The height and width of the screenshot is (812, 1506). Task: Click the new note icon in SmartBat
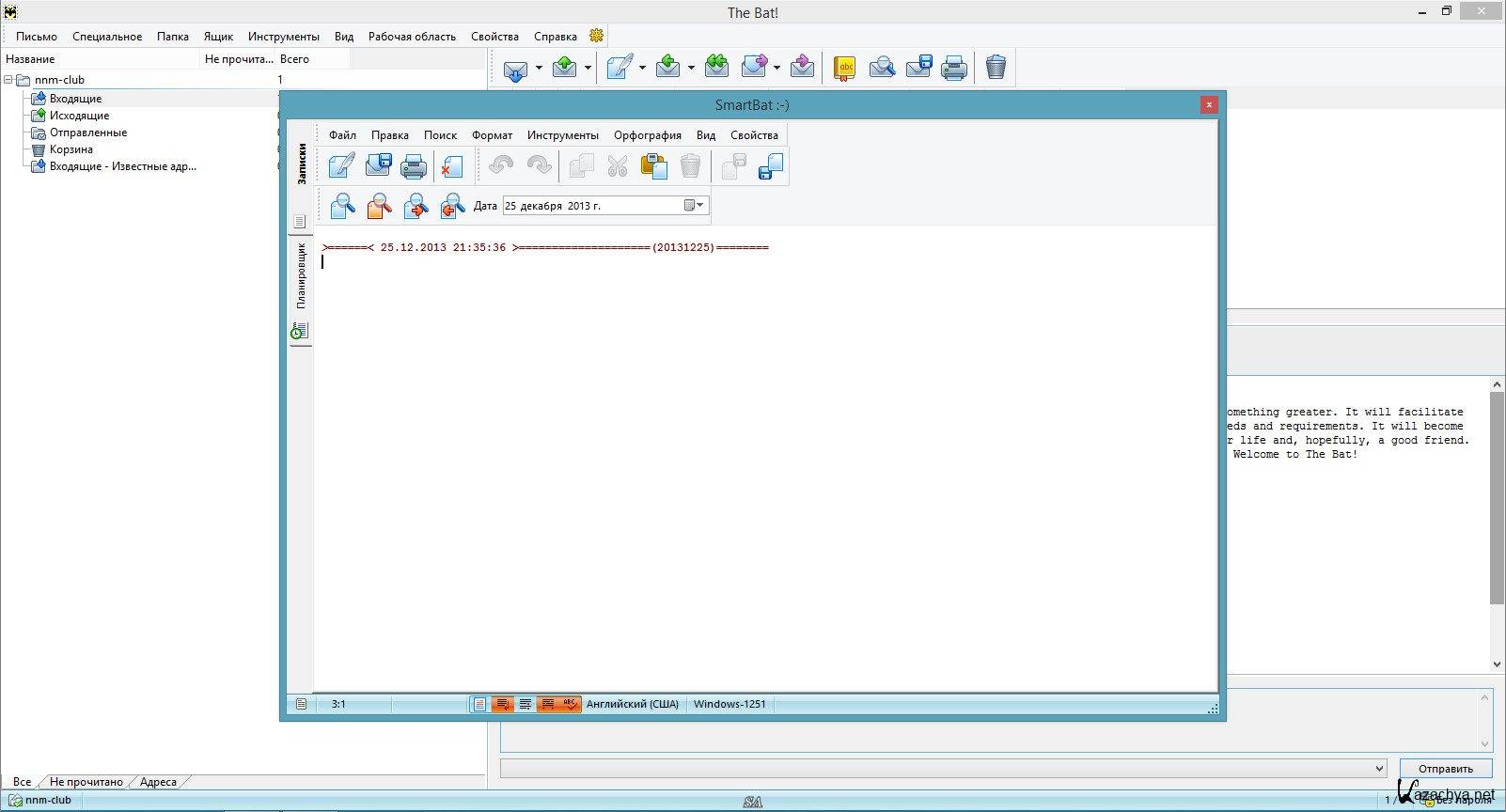[x=341, y=166]
